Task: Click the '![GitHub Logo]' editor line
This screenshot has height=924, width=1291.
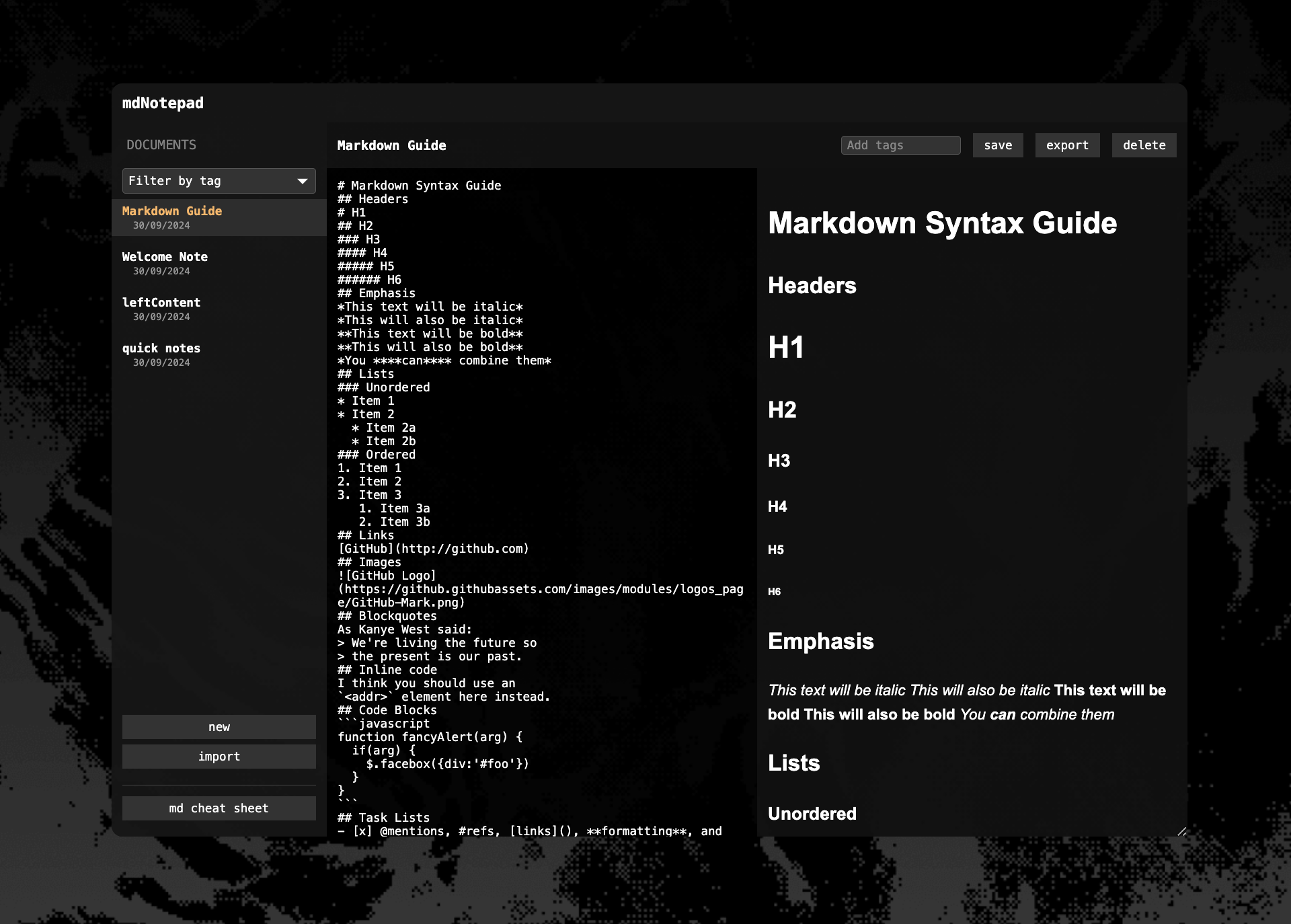Action: click(x=387, y=576)
